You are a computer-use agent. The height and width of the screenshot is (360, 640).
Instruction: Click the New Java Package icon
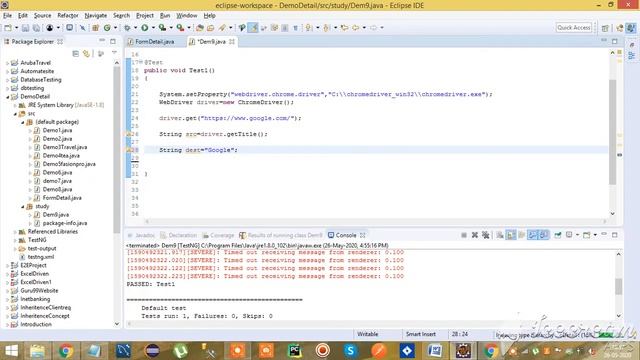[x=96, y=28]
